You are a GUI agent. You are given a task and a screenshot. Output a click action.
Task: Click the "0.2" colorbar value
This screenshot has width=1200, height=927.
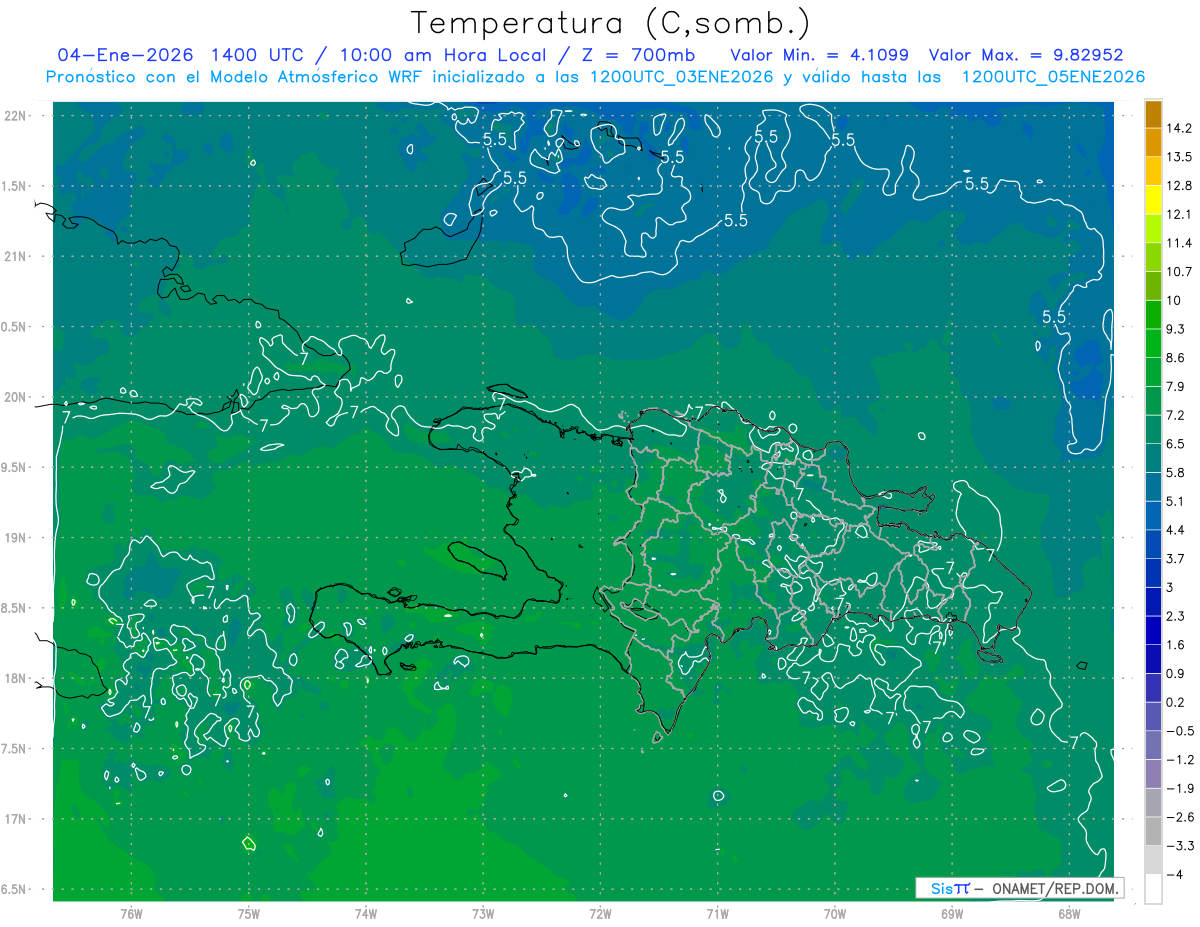(1176, 702)
